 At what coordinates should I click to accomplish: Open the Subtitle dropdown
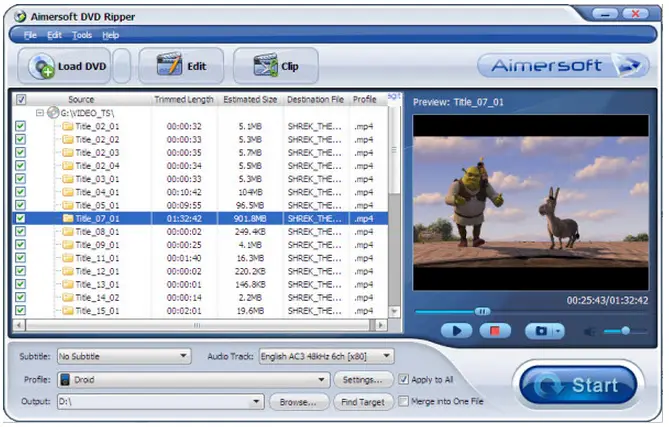[x=124, y=356]
